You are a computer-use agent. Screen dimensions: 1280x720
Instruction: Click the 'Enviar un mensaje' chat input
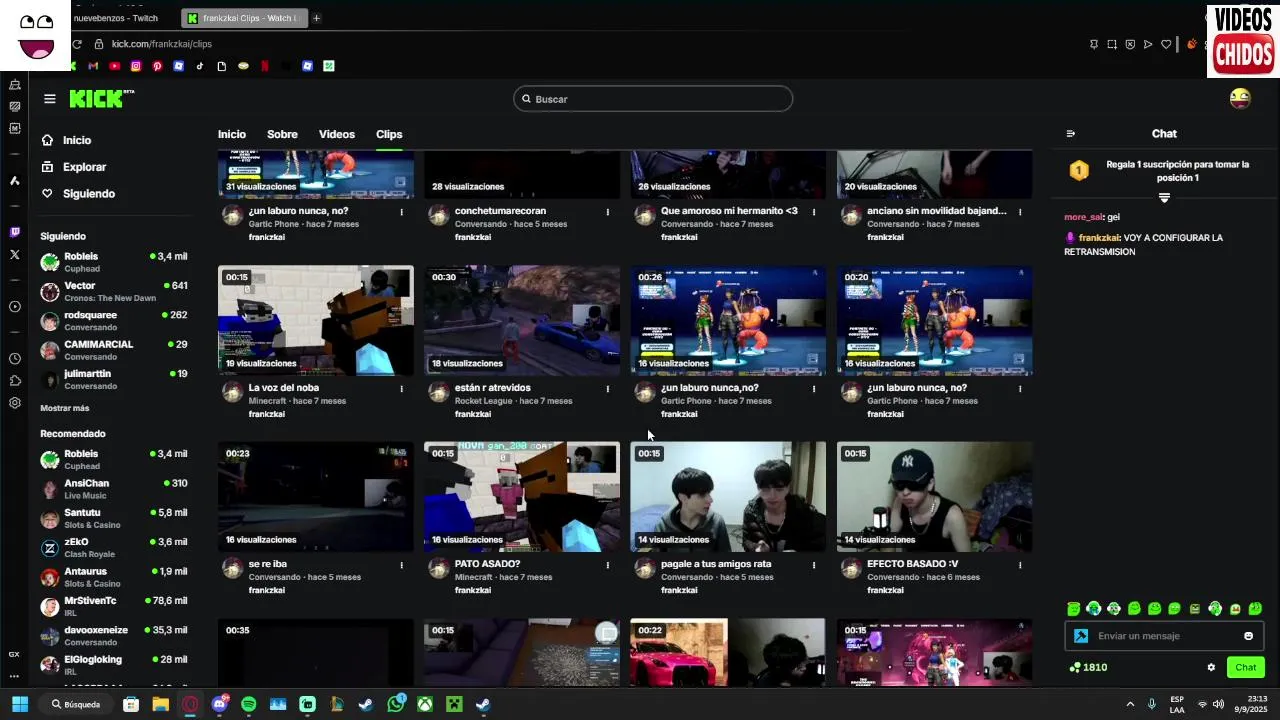tap(1164, 636)
